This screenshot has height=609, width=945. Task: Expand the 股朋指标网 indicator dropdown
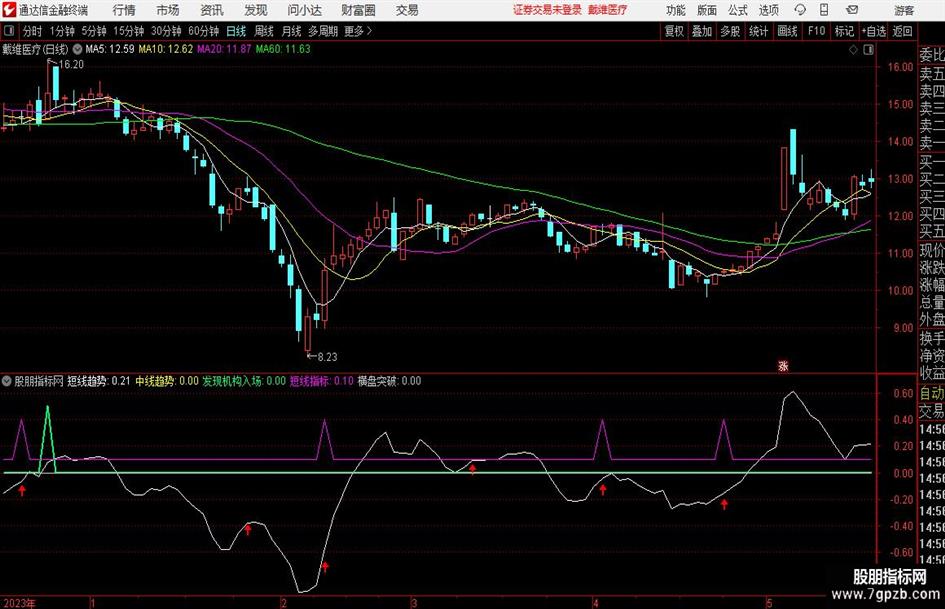point(7,381)
